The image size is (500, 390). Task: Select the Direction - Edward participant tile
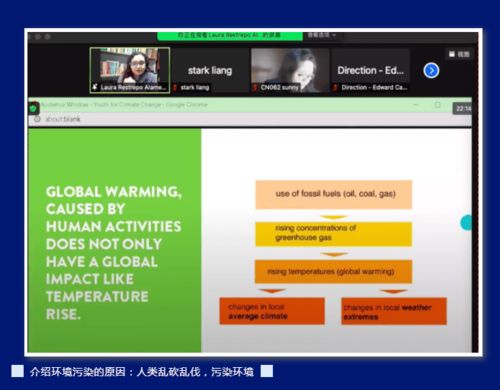[370, 70]
